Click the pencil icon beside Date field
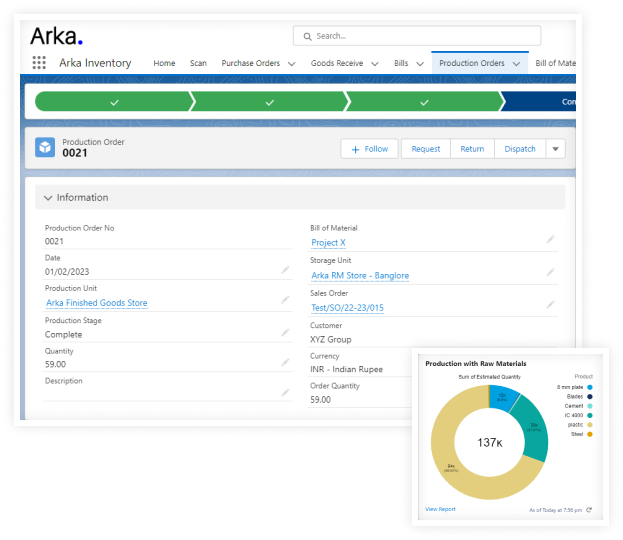This screenshot has height=540, width=623. point(285,270)
